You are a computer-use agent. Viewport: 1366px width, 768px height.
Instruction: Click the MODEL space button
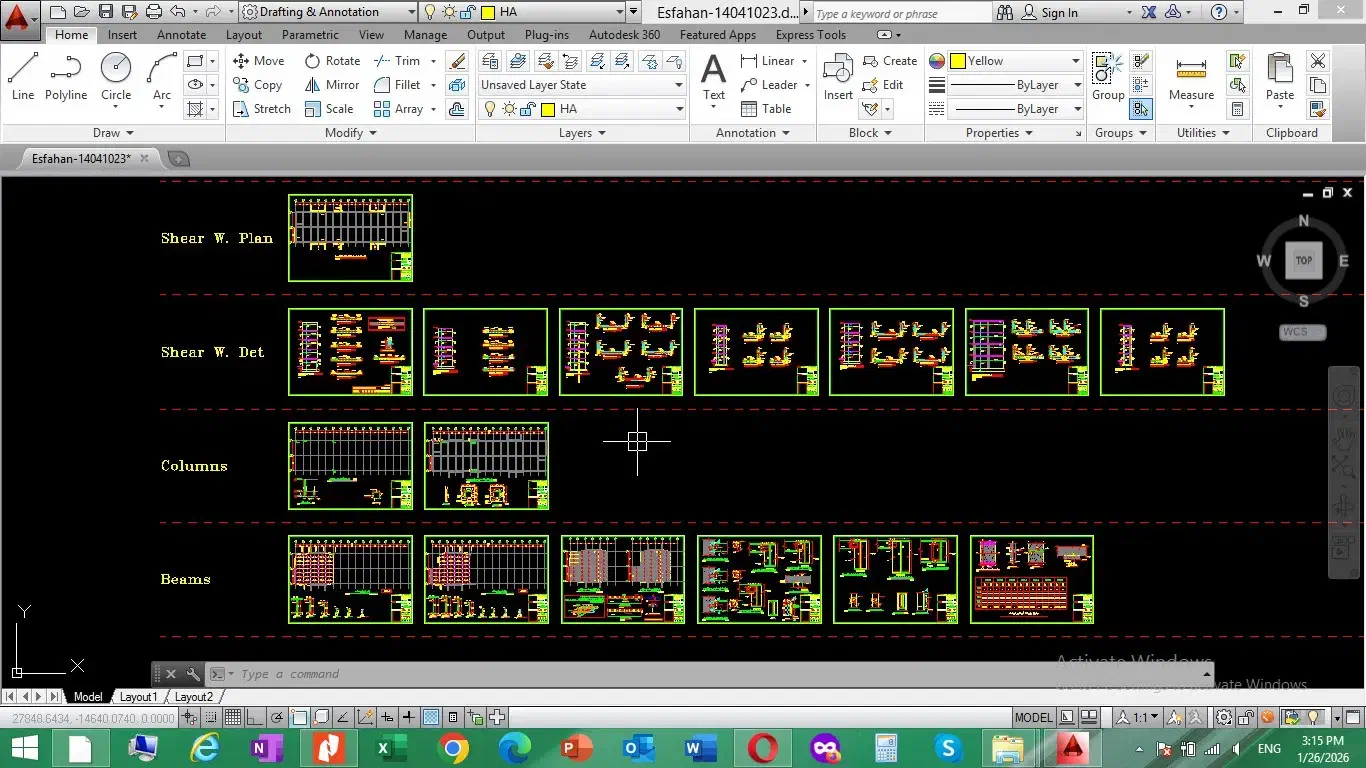point(1033,717)
